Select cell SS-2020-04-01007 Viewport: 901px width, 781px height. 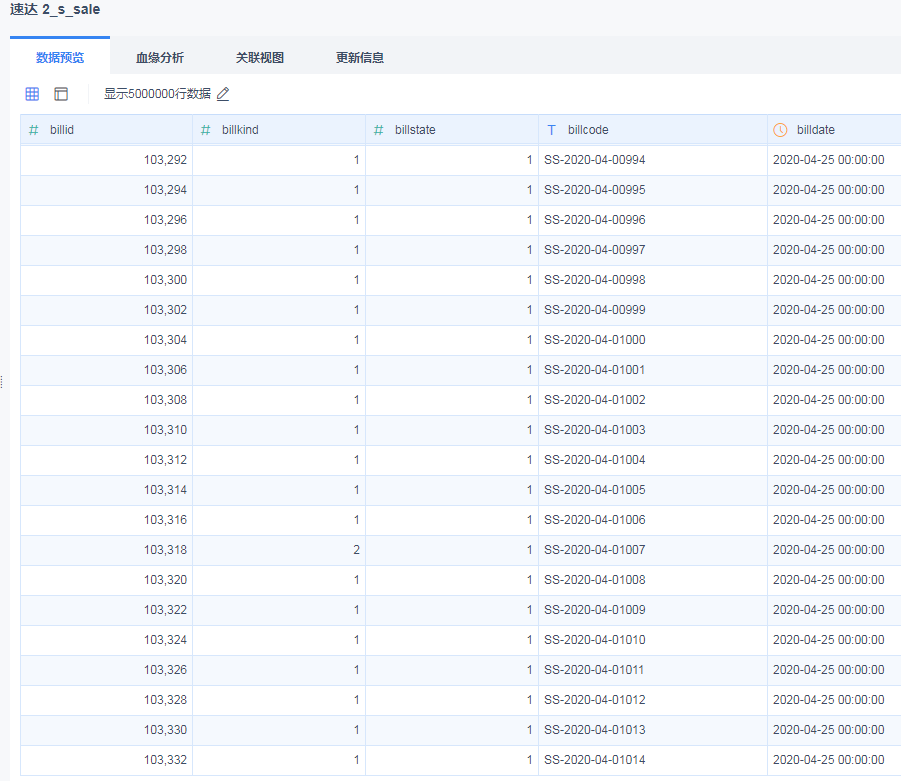click(595, 550)
